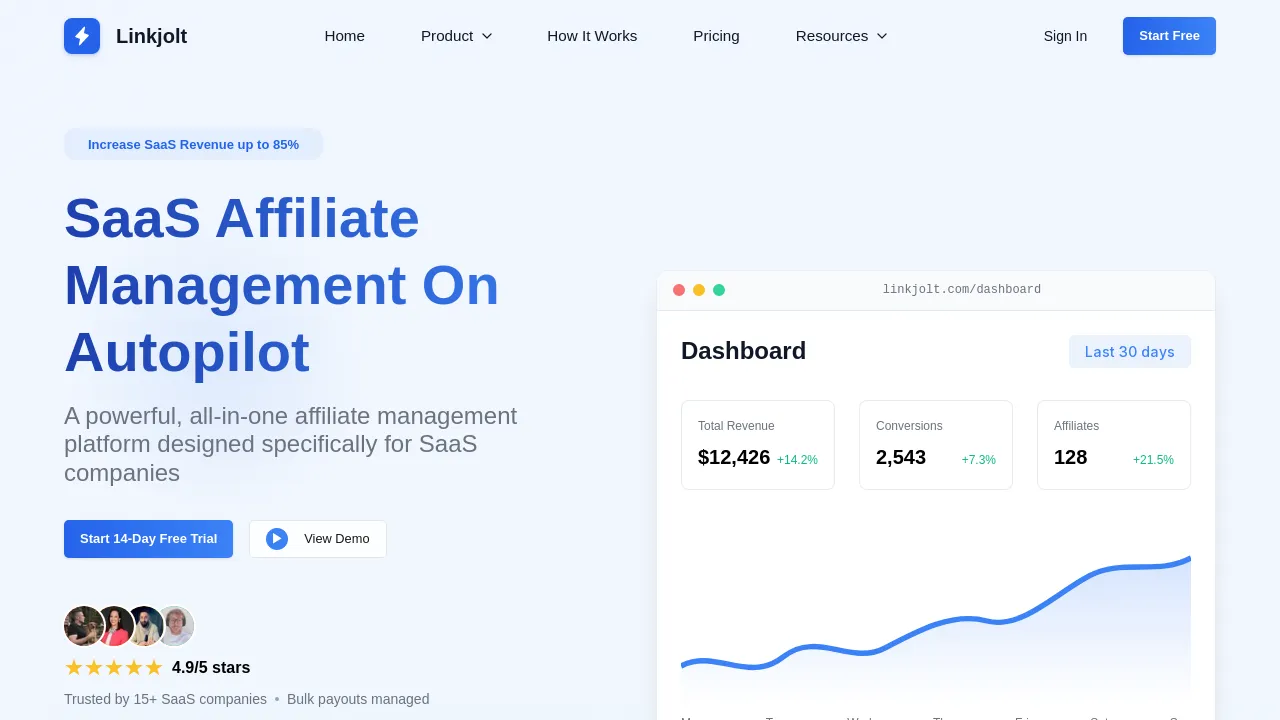Start the 14-Day Free Trial
The image size is (1280, 720).
tap(148, 539)
